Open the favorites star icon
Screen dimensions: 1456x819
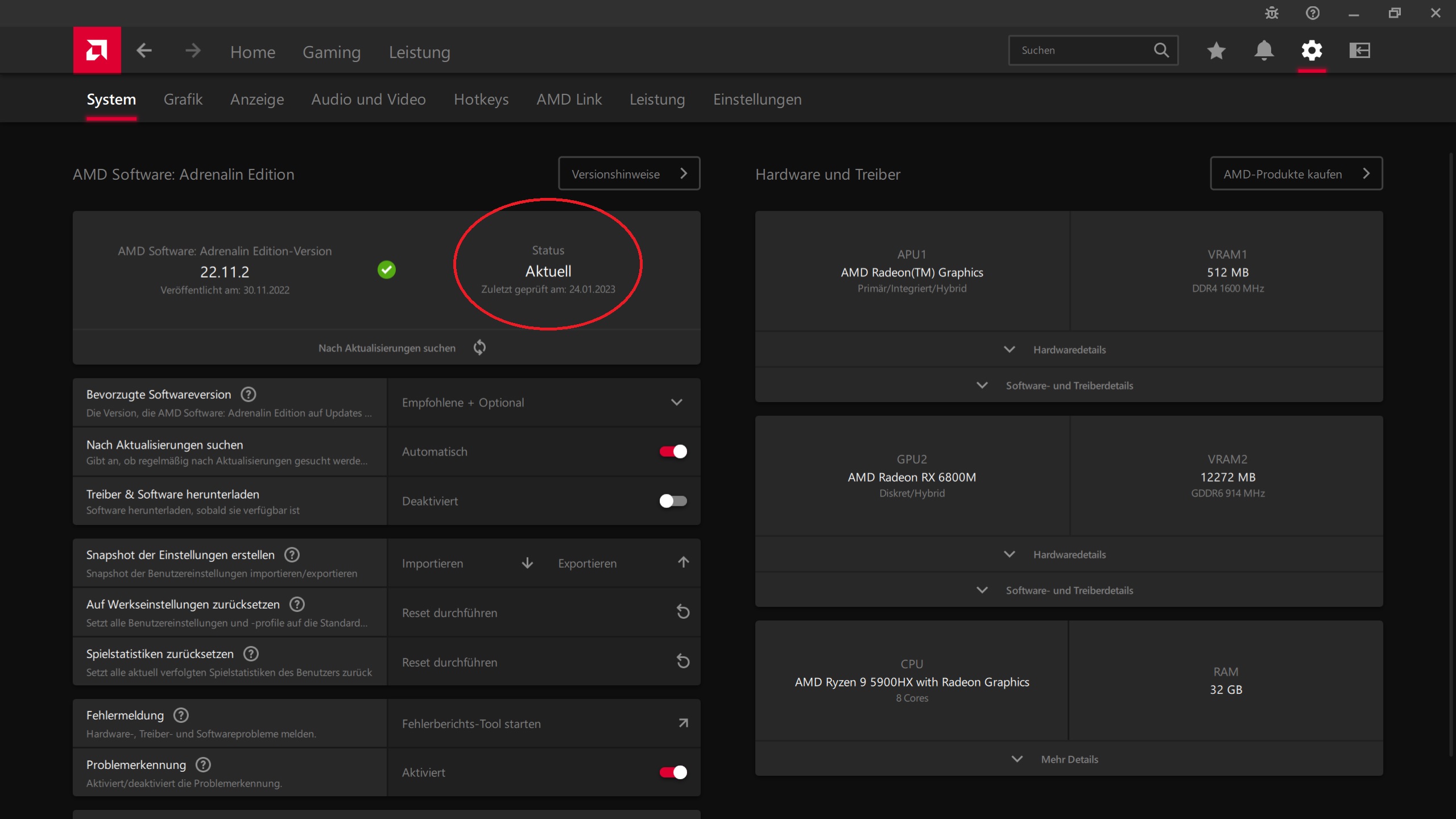[x=1216, y=51]
